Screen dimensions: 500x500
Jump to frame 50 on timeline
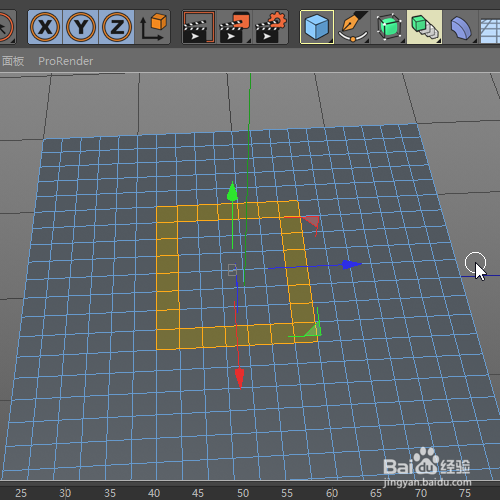click(243, 493)
